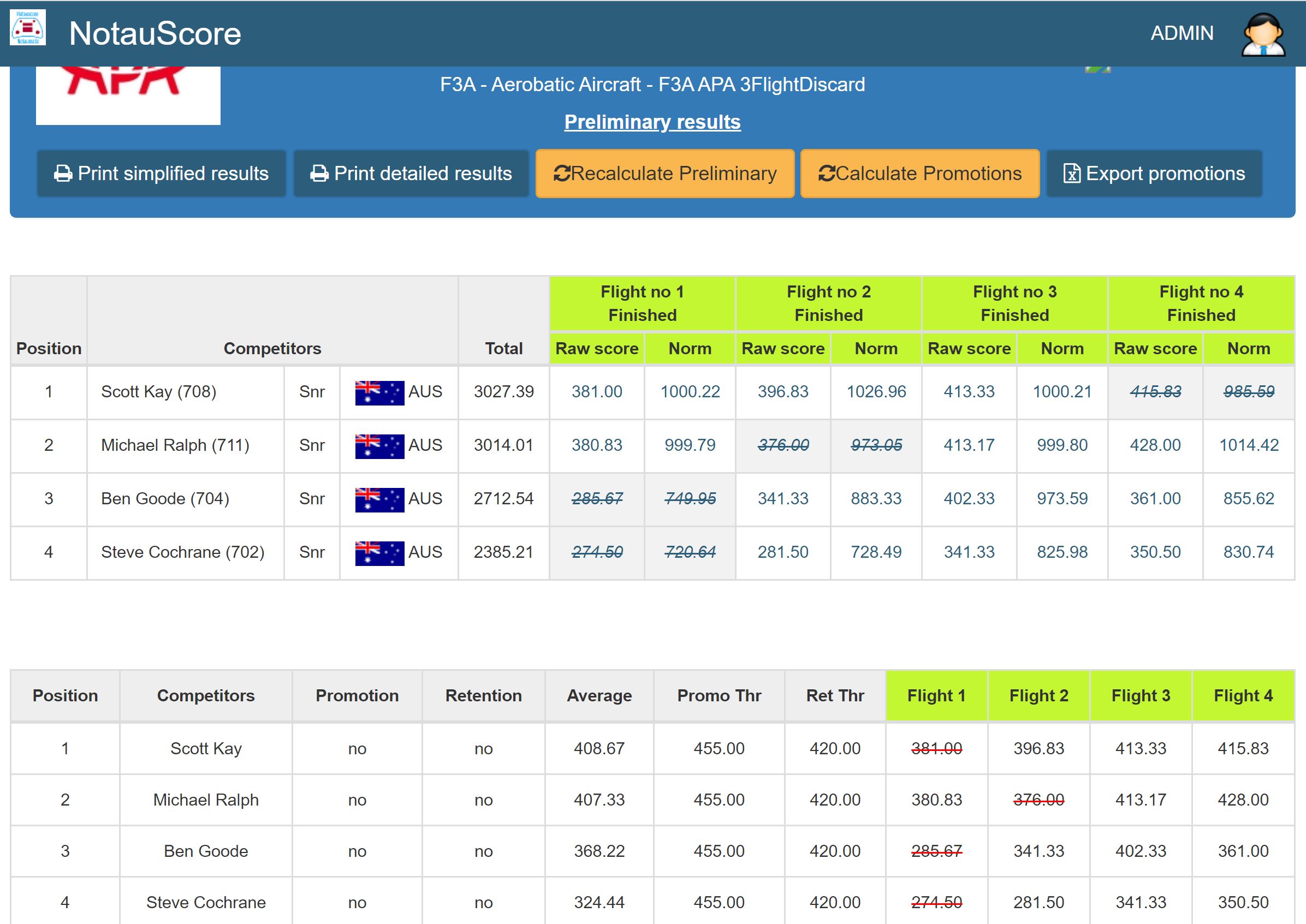Click the Promo Thr column header

point(719,695)
